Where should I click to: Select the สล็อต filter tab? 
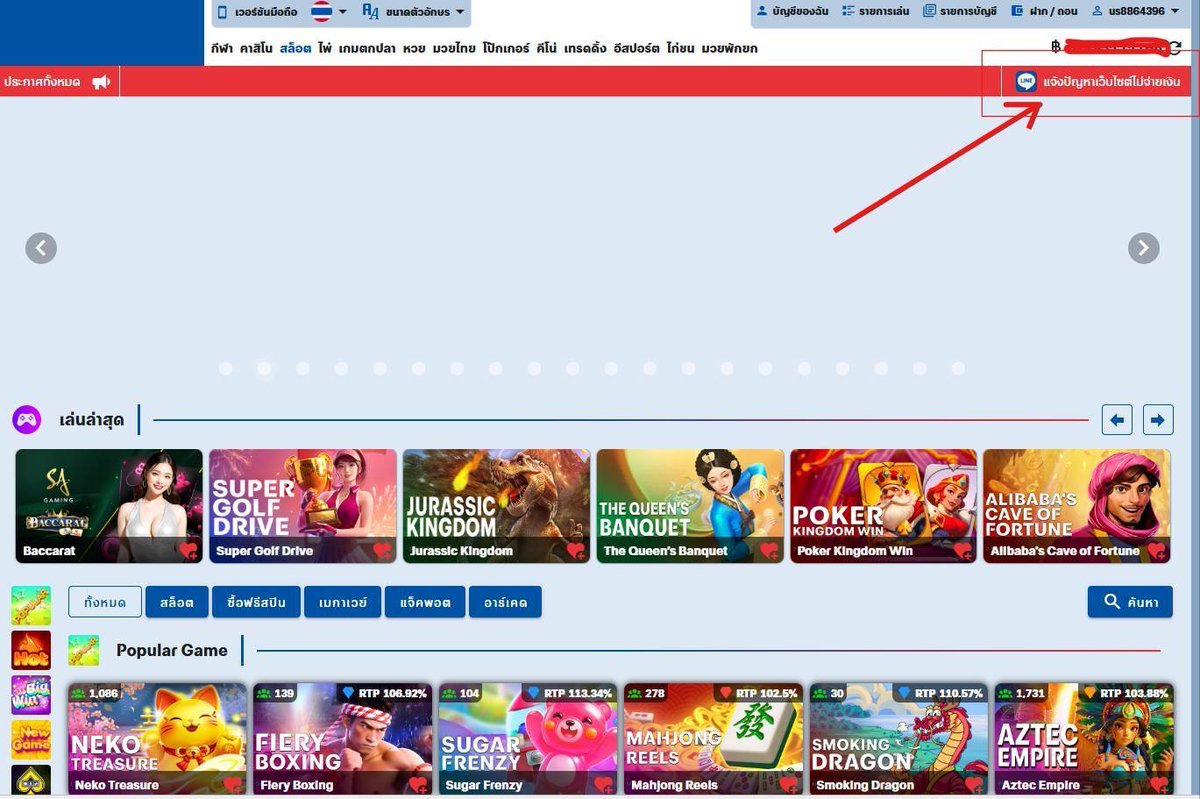177,602
